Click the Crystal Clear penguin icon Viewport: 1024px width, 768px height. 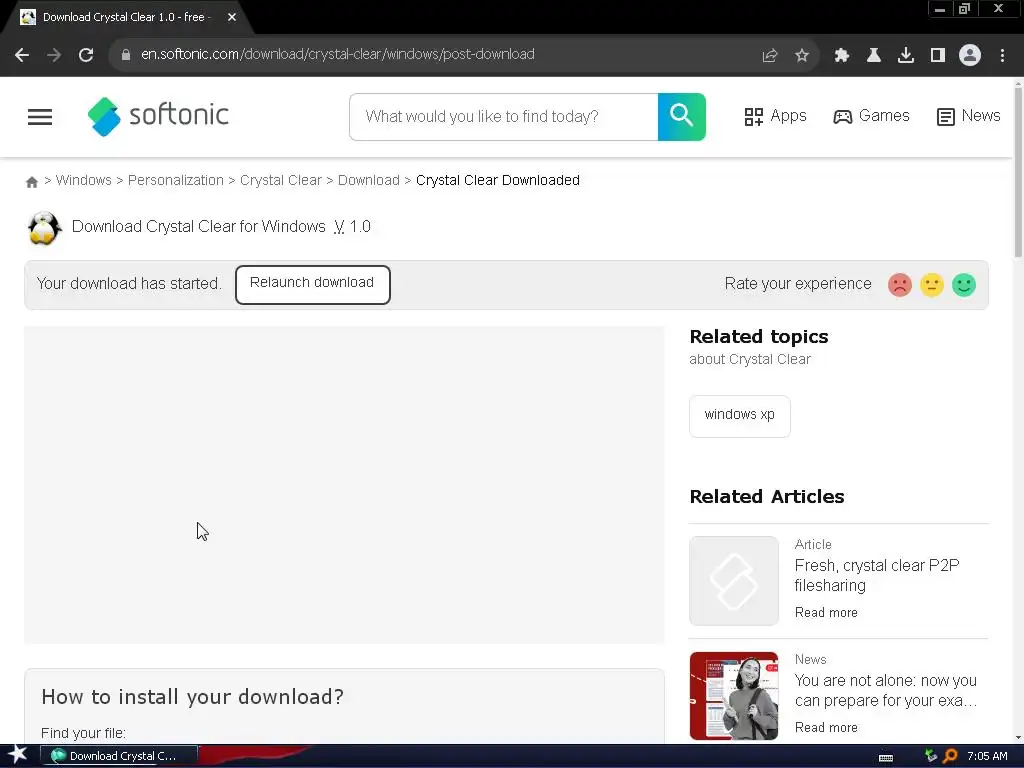pyautogui.click(x=44, y=228)
